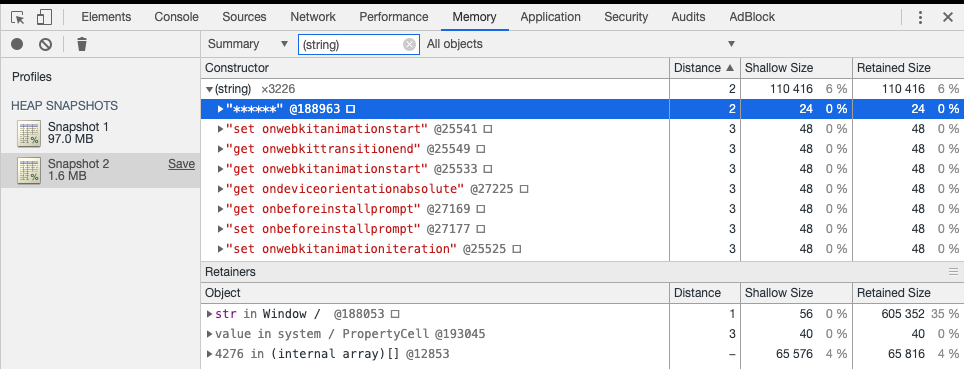
Task: Sort by the Distance column header
Action: coord(705,68)
